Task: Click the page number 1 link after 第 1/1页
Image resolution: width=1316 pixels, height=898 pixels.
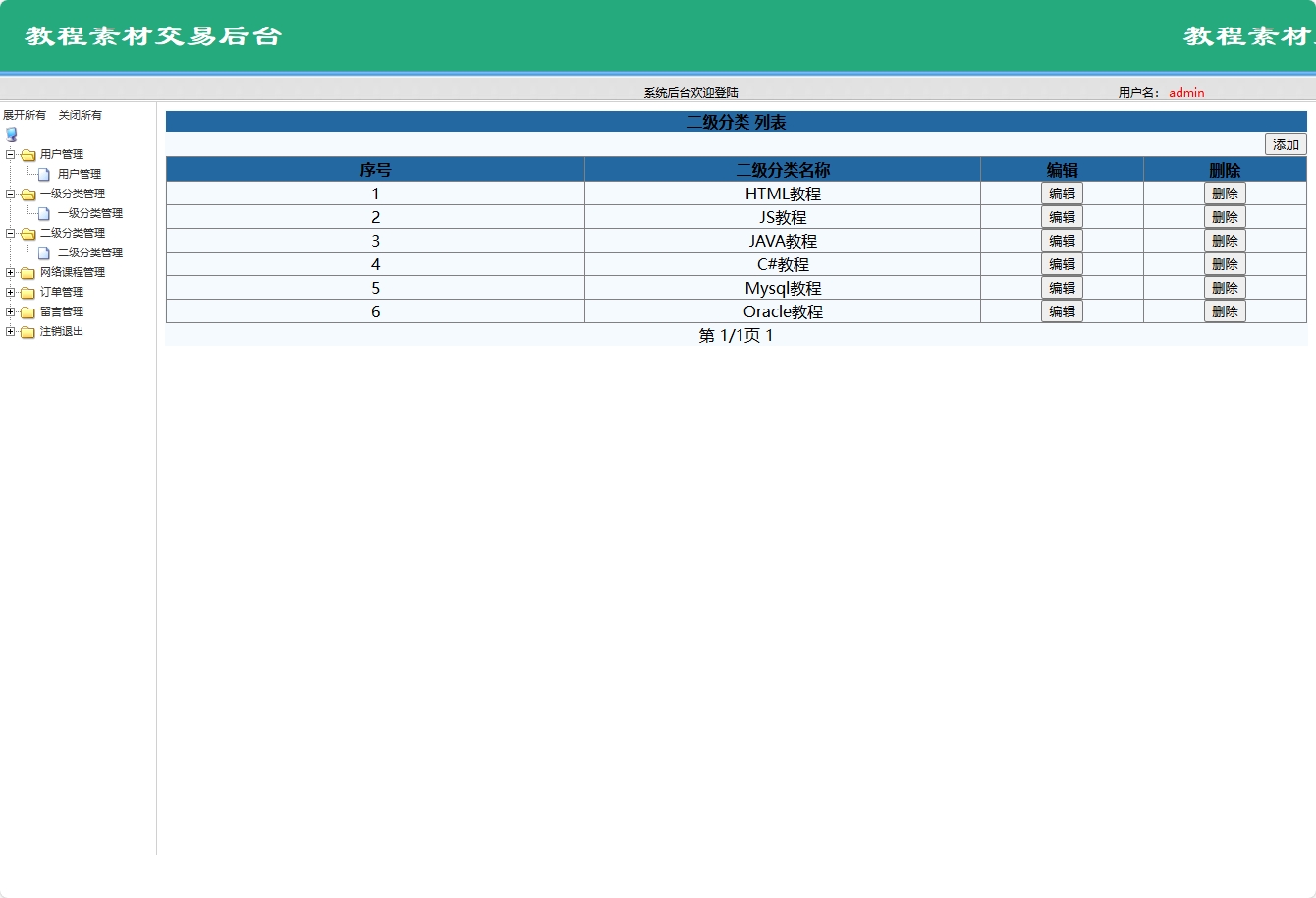Action: coord(770,336)
